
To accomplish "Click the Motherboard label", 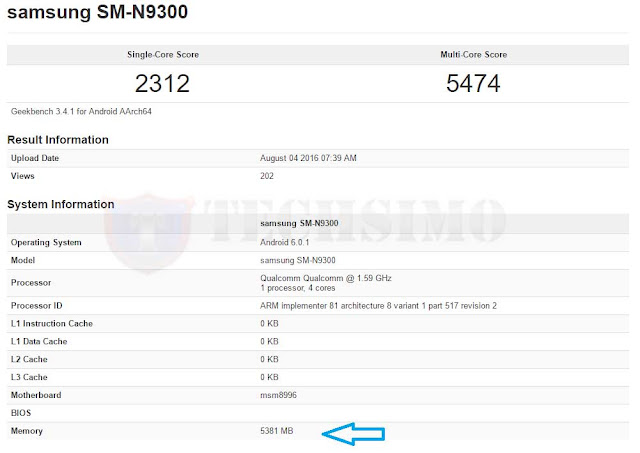I will coord(36,395).
